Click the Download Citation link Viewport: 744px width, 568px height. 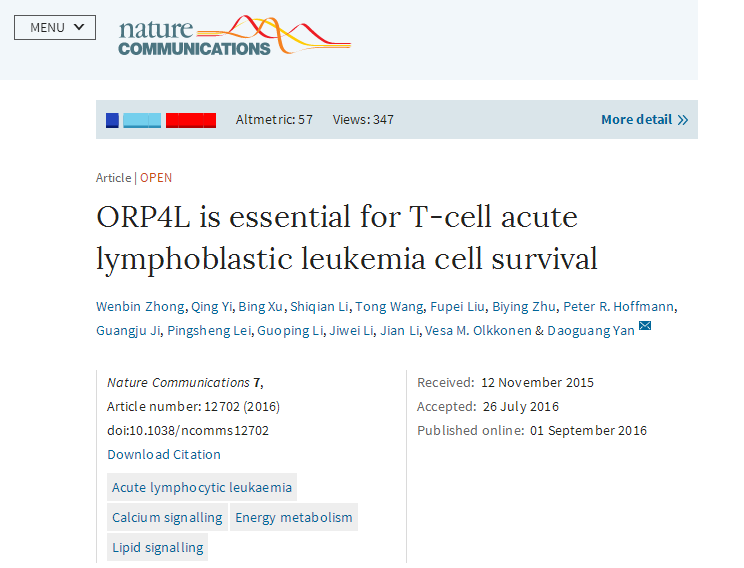164,454
